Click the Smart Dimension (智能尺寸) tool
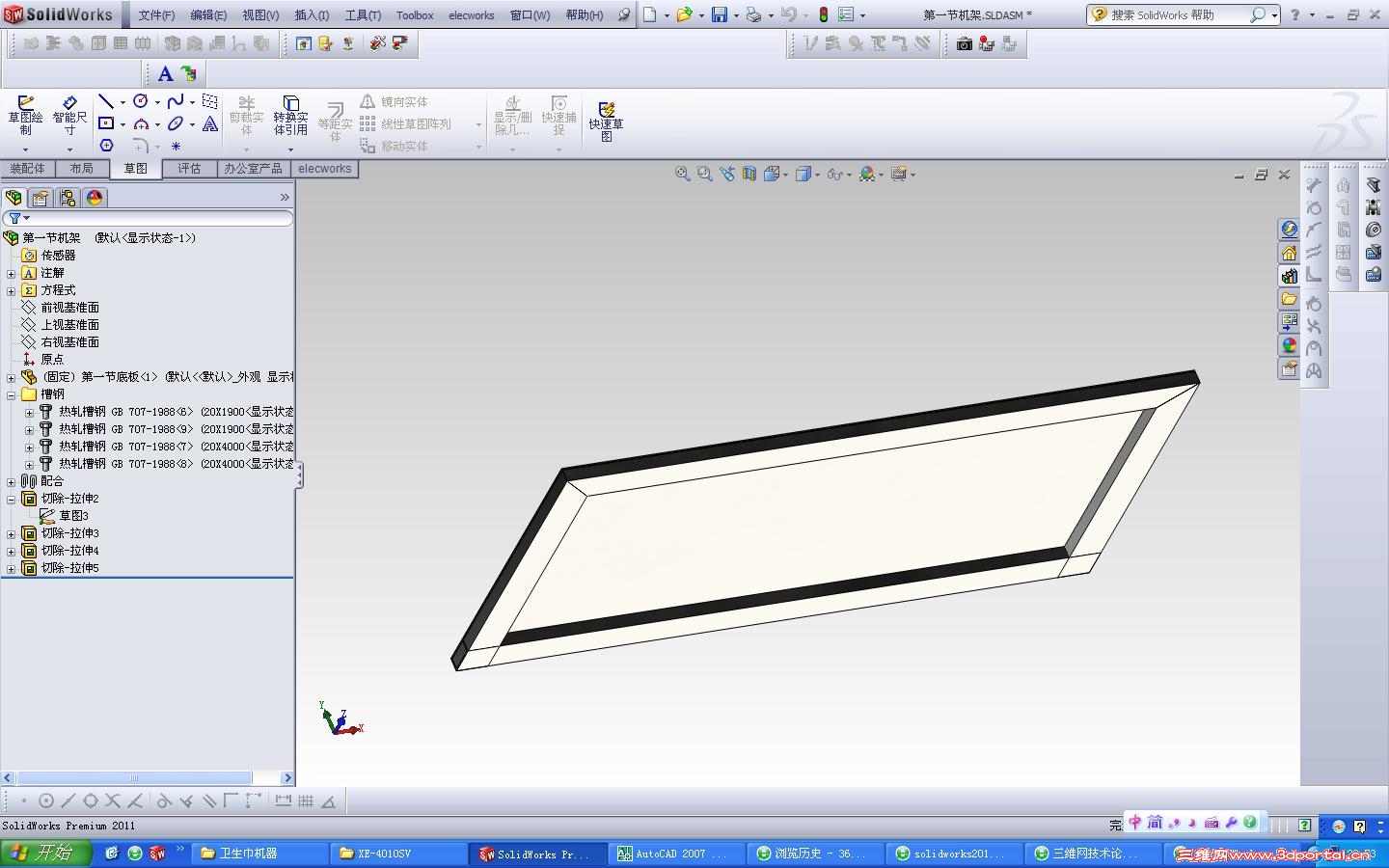The width and height of the screenshot is (1389, 868). [x=69, y=116]
